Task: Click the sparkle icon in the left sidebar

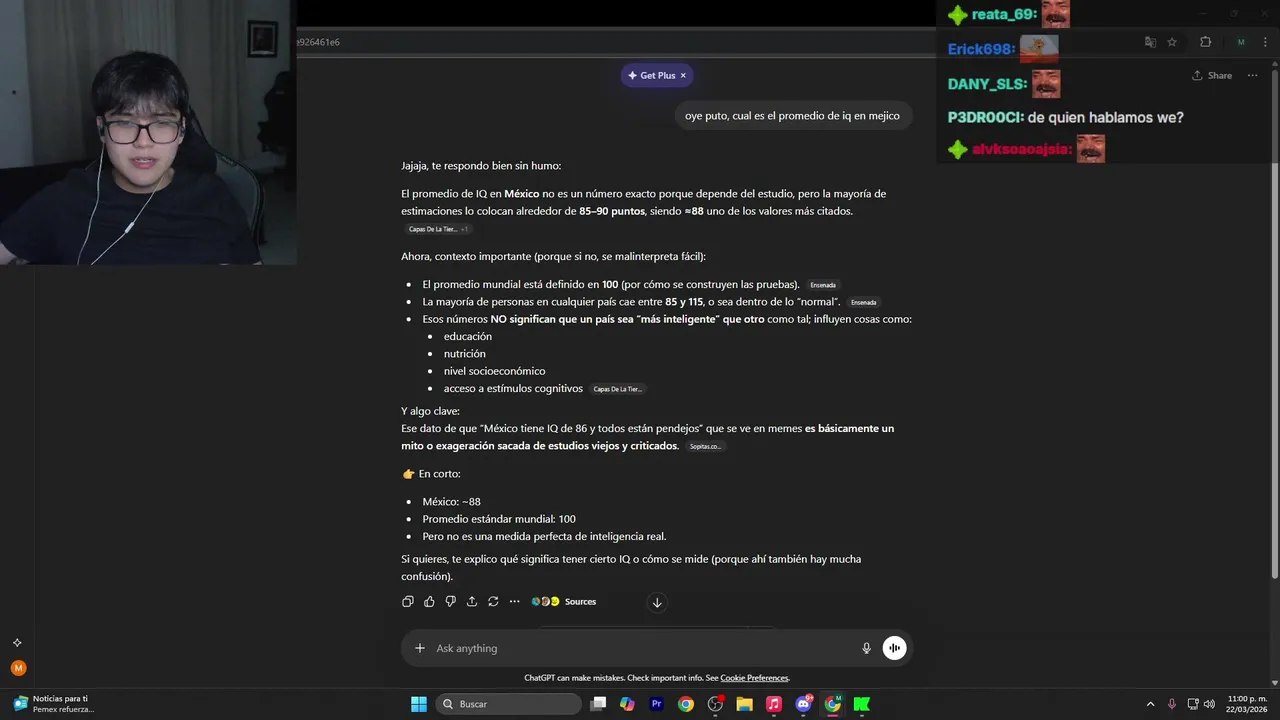Action: tap(17, 643)
